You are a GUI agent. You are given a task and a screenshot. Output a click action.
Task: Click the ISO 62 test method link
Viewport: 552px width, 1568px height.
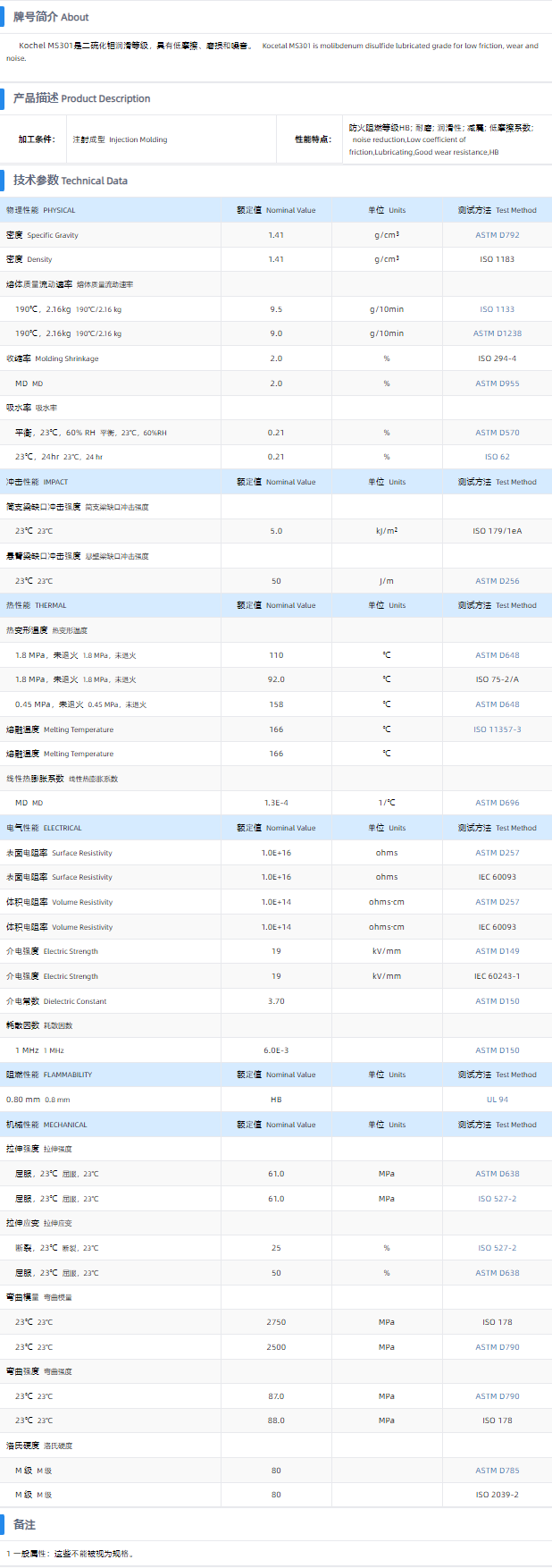tap(497, 457)
